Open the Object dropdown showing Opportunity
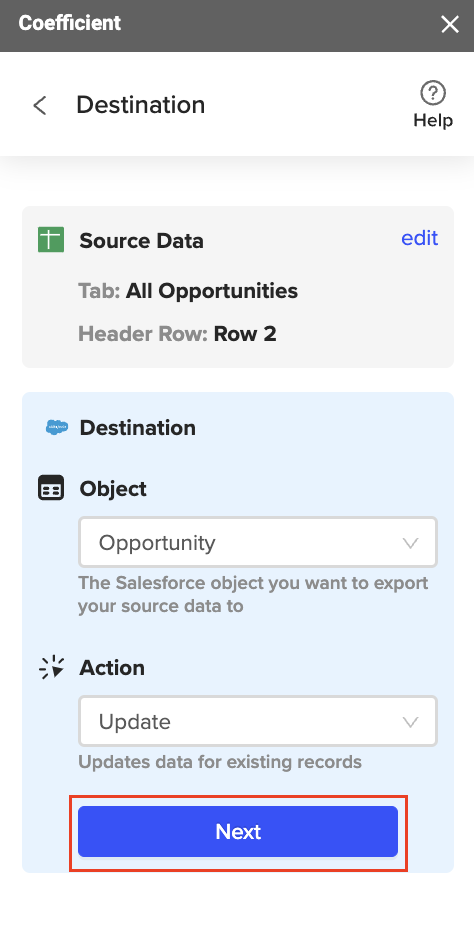474x934 pixels. coord(258,542)
